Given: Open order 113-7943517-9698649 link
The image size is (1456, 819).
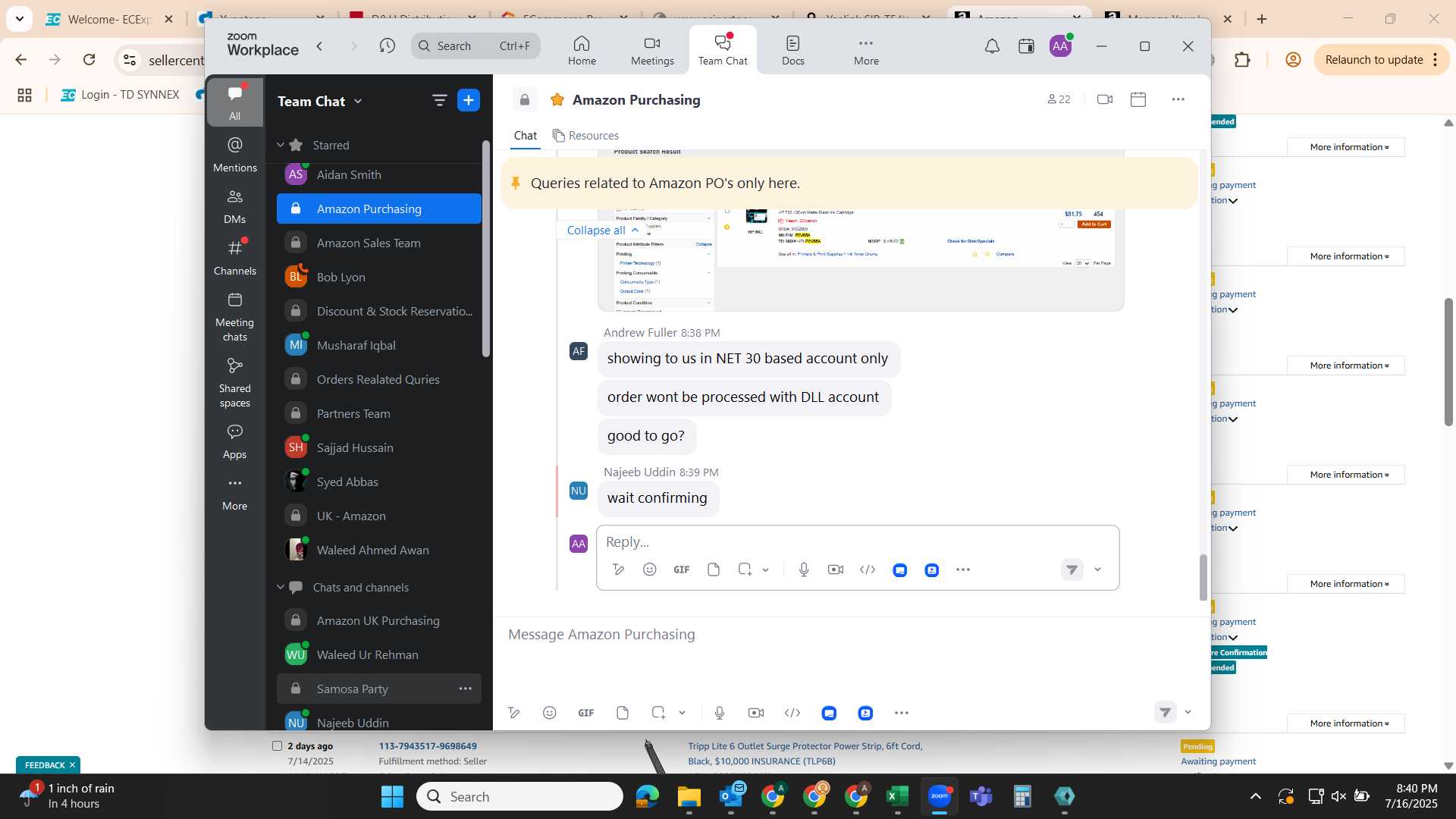Looking at the screenshot, I should 428,746.
